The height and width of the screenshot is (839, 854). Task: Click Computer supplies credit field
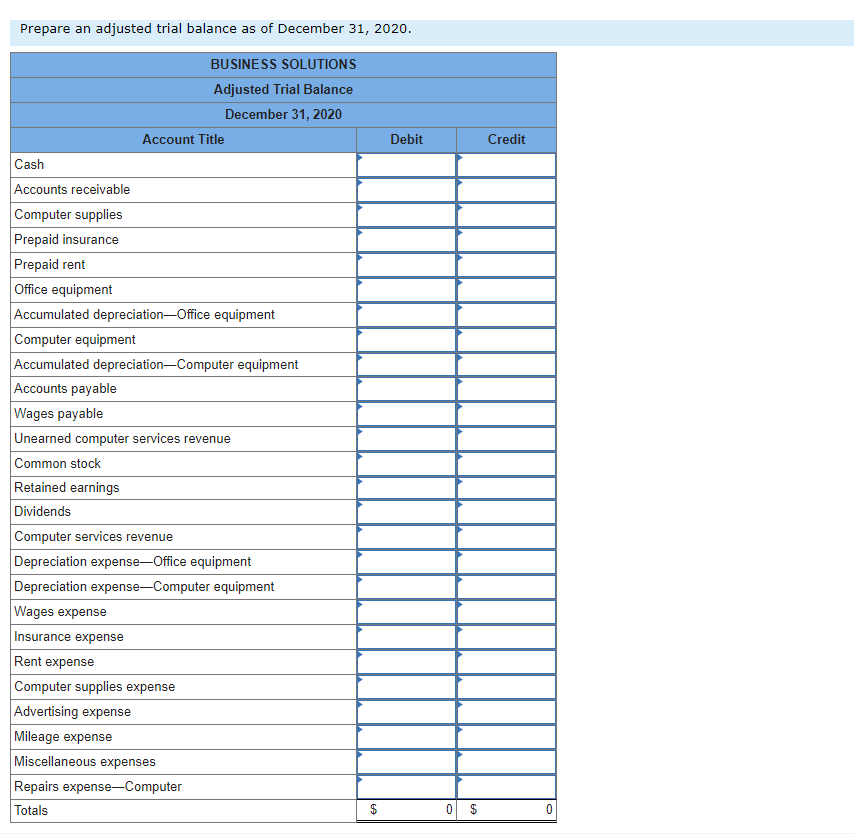point(507,215)
